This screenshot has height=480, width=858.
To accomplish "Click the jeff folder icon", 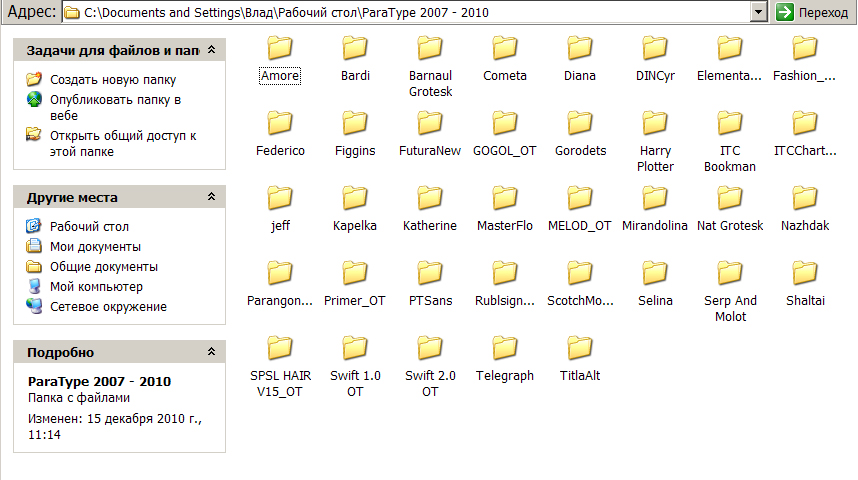I will pyautogui.click(x=280, y=198).
